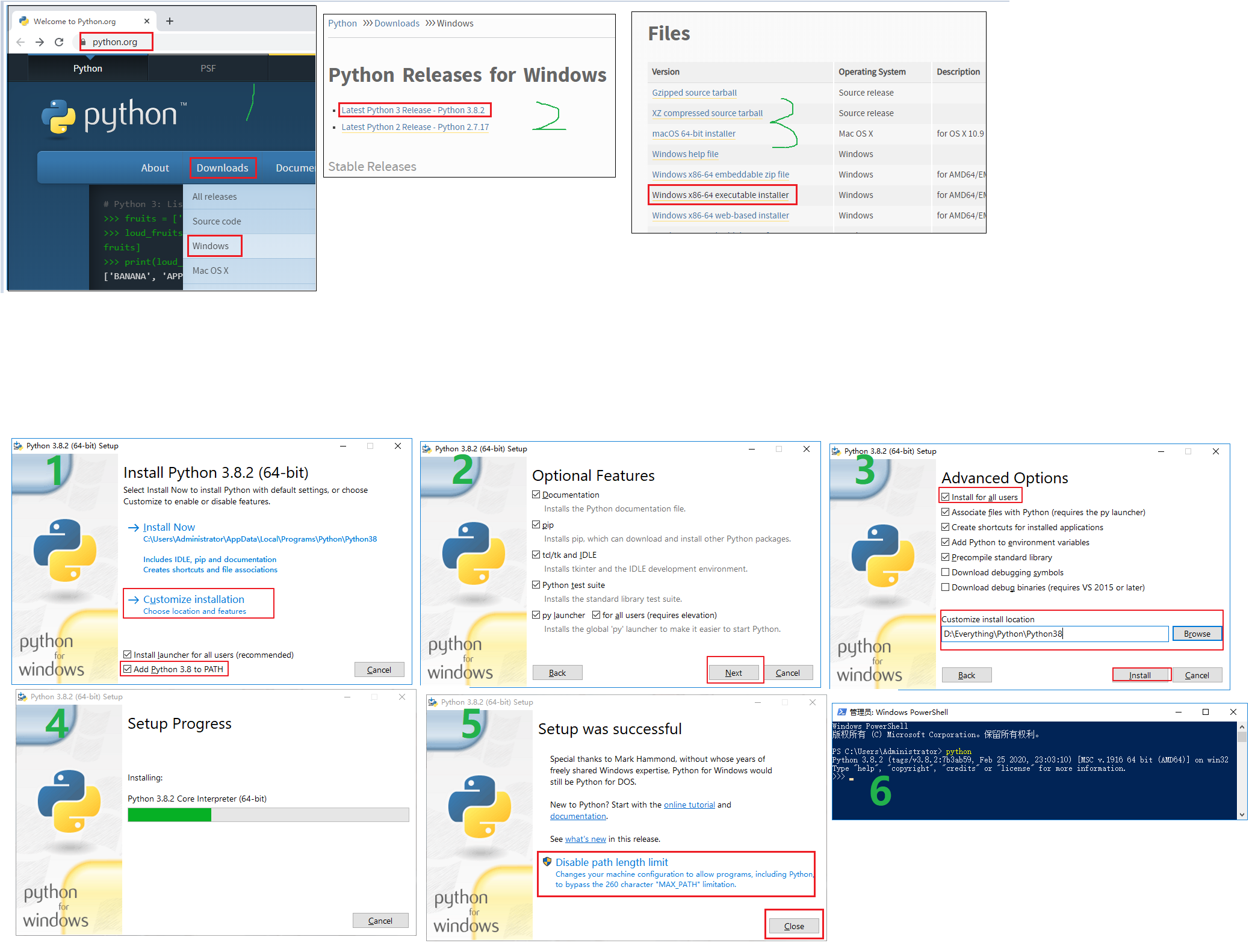Screen dimensions: 1252x952
Task: Click Install in Advanced Options dialog
Action: pyautogui.click(x=1140, y=675)
